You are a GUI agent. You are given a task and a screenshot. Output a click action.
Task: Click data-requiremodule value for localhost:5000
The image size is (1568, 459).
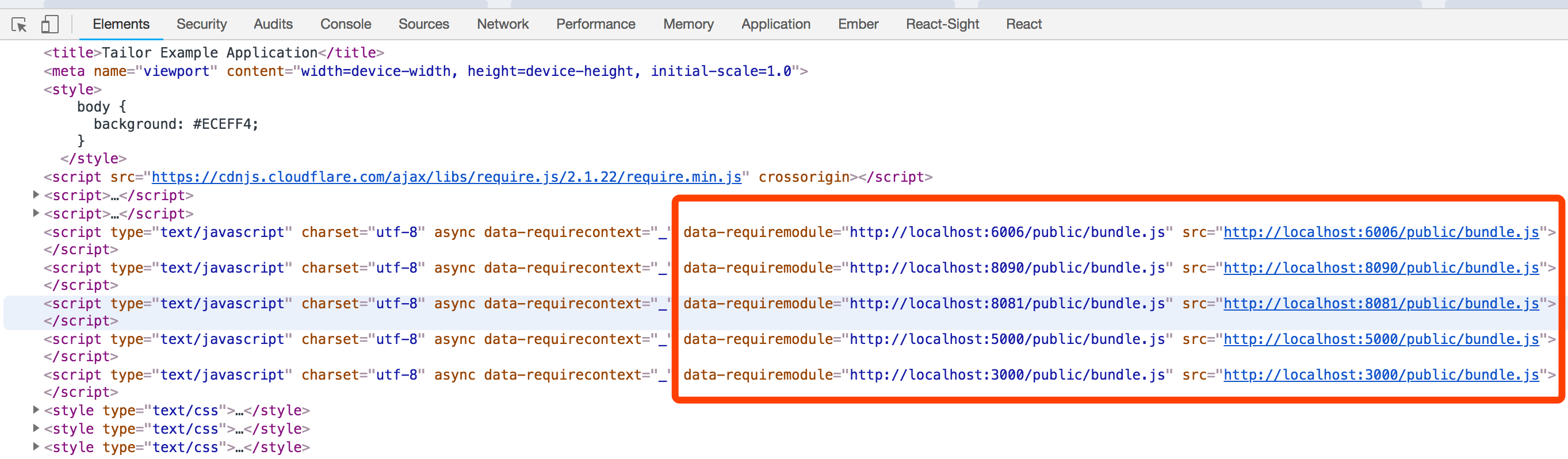point(1007,339)
